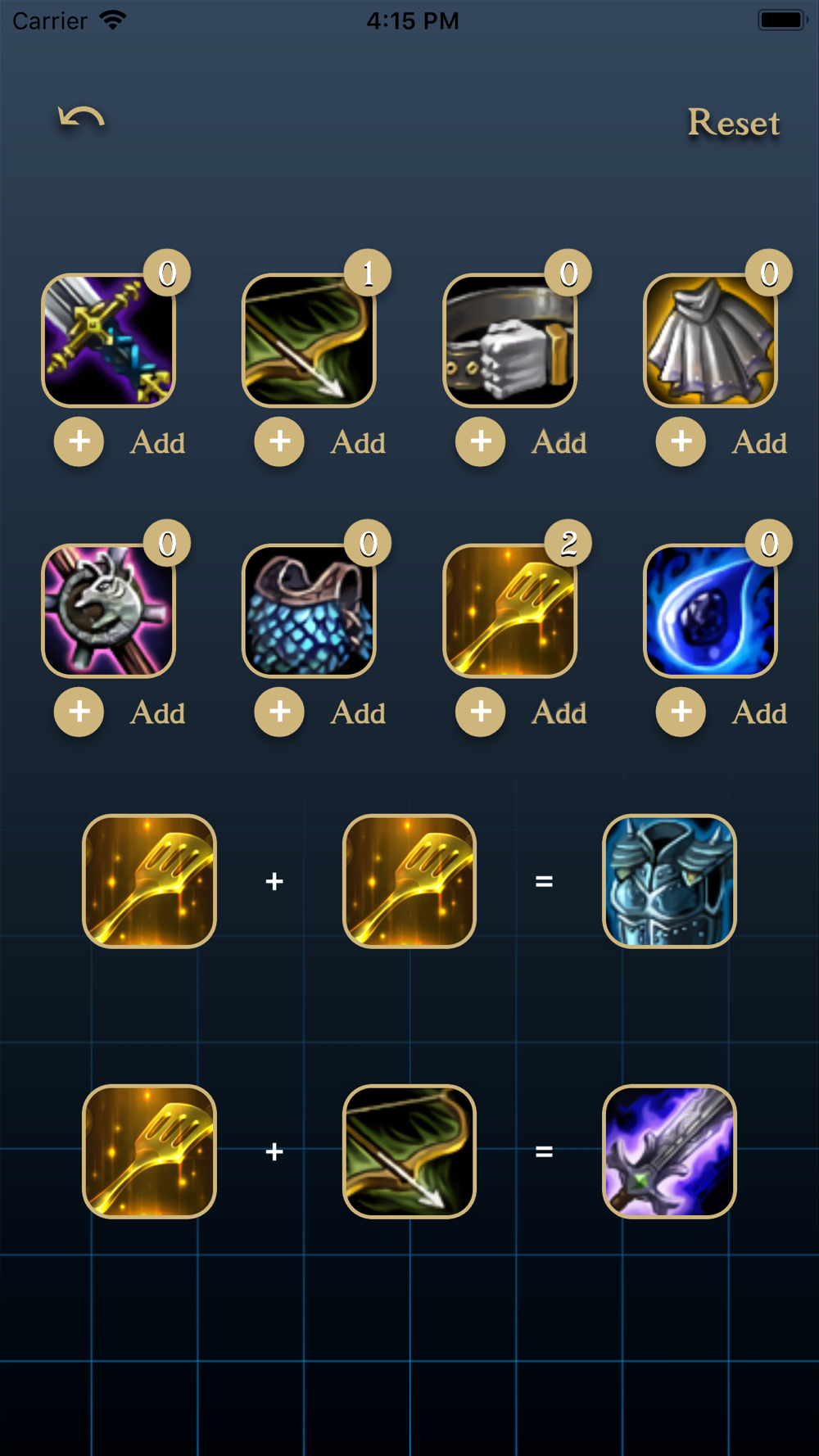819x1456 pixels.
Task: Open the Force of Nature armor result
Action: (669, 881)
